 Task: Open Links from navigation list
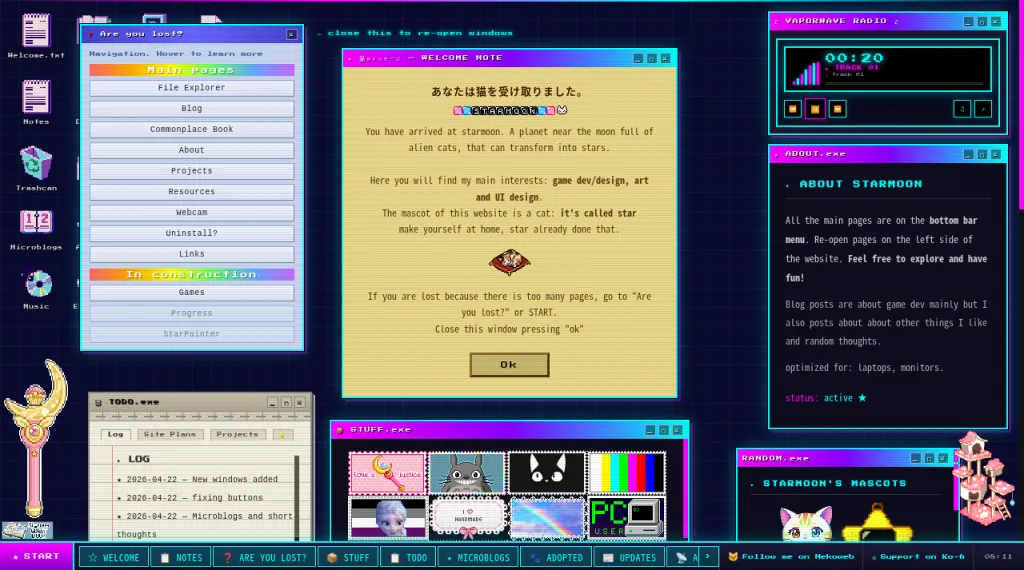pyautogui.click(x=191, y=254)
